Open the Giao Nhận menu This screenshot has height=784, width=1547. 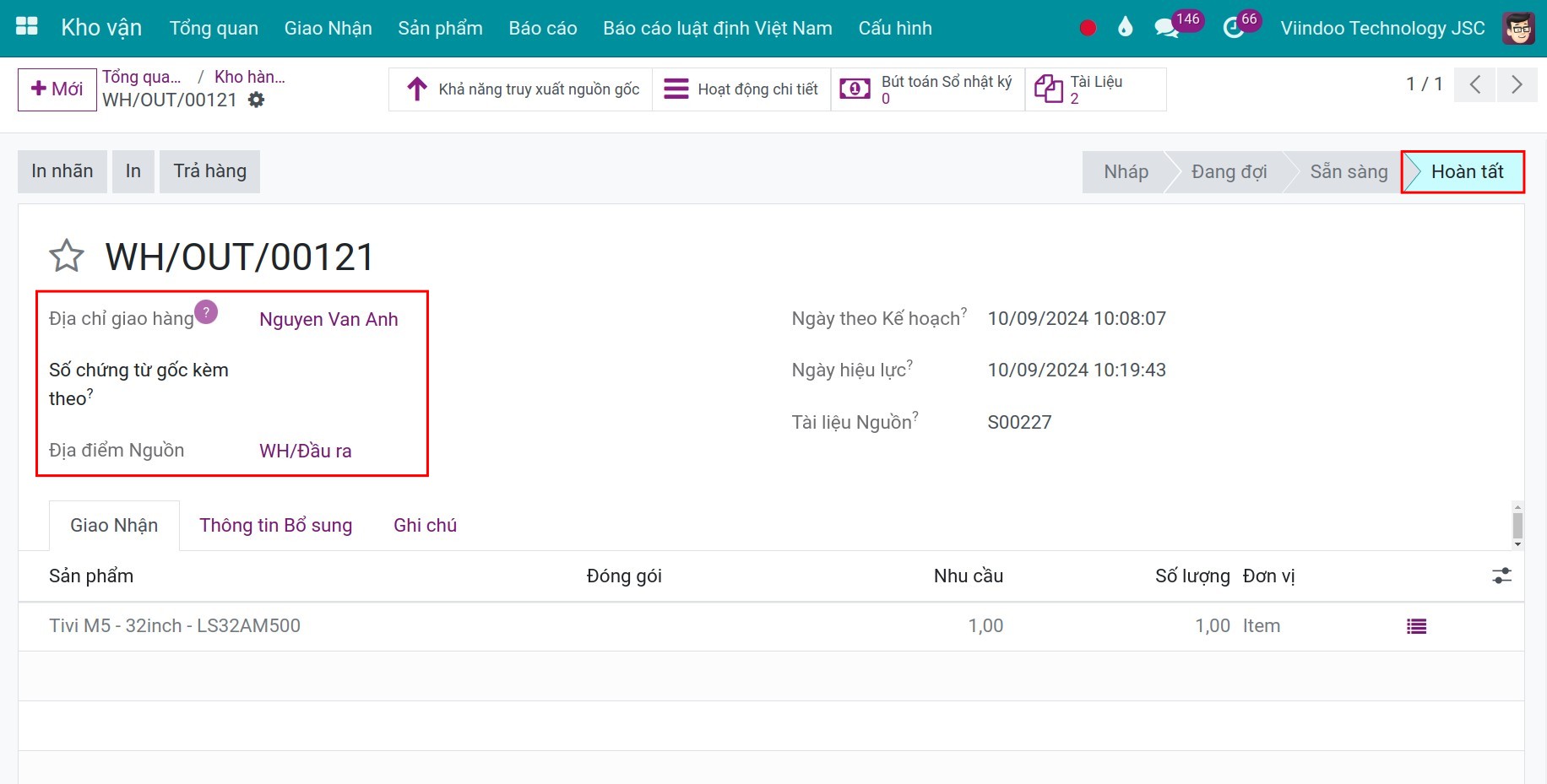coord(328,28)
